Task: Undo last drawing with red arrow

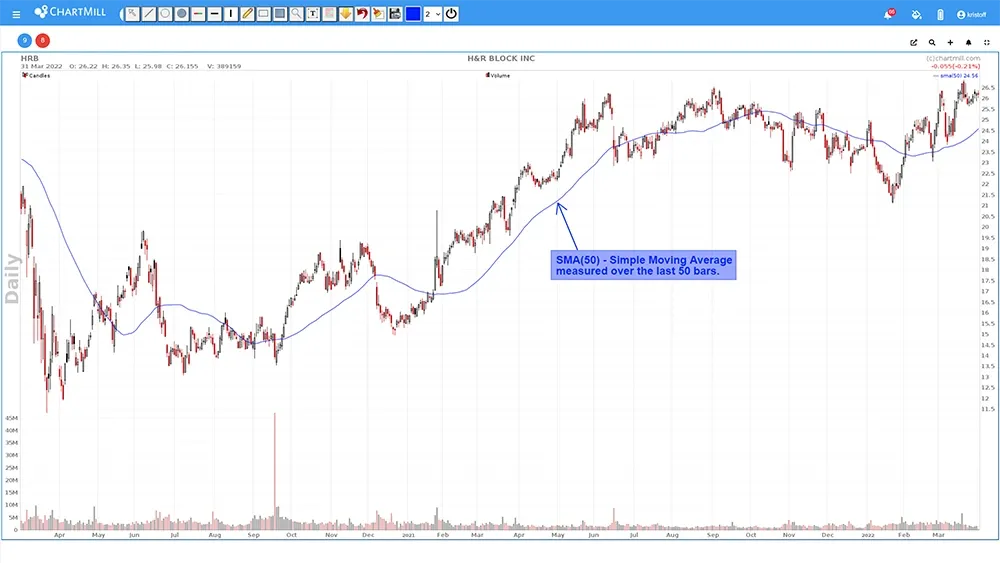Action: [x=362, y=13]
